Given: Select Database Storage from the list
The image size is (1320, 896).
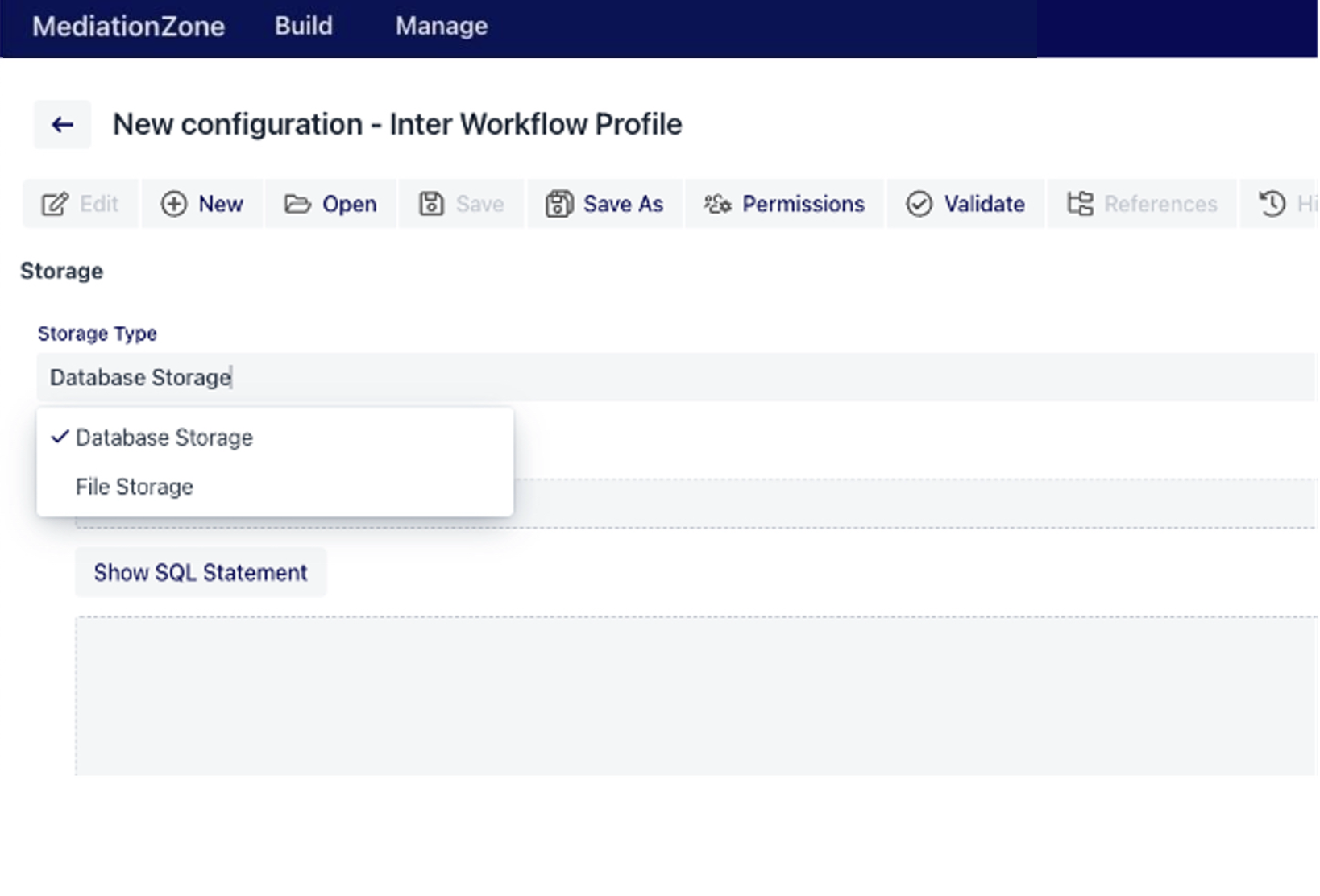Looking at the screenshot, I should point(164,438).
